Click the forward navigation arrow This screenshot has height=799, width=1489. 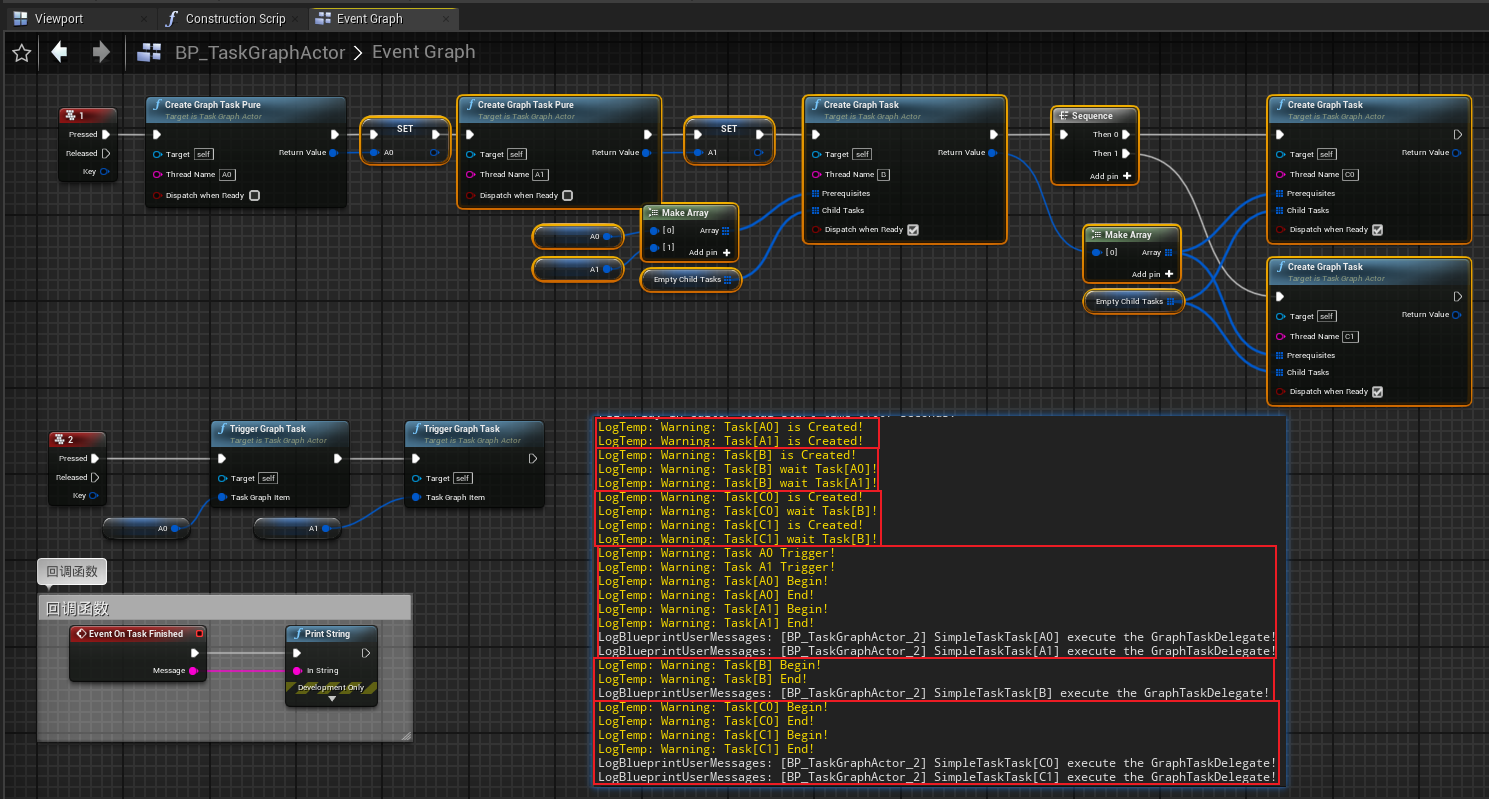pos(100,52)
